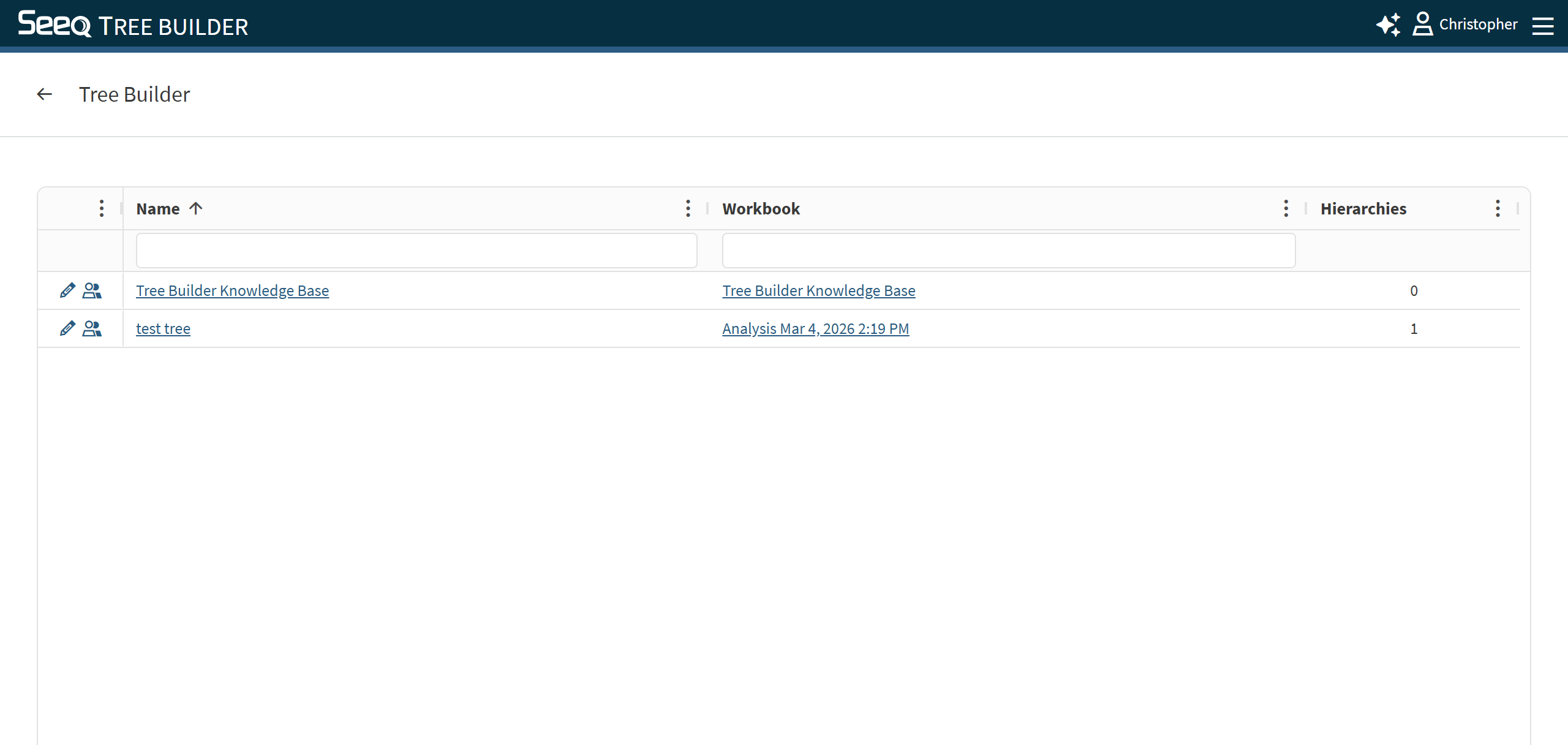Open the hamburger menu in the header
Image resolution: width=1568 pixels, height=745 pixels.
pos(1543,26)
